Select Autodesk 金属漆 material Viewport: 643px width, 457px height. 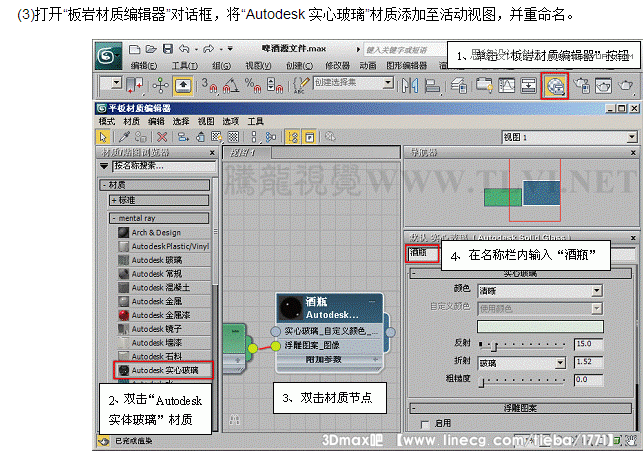point(164,315)
